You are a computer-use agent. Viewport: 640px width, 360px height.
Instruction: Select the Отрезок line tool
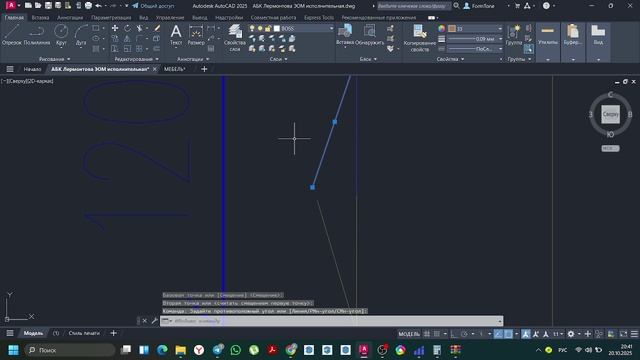(x=11, y=34)
